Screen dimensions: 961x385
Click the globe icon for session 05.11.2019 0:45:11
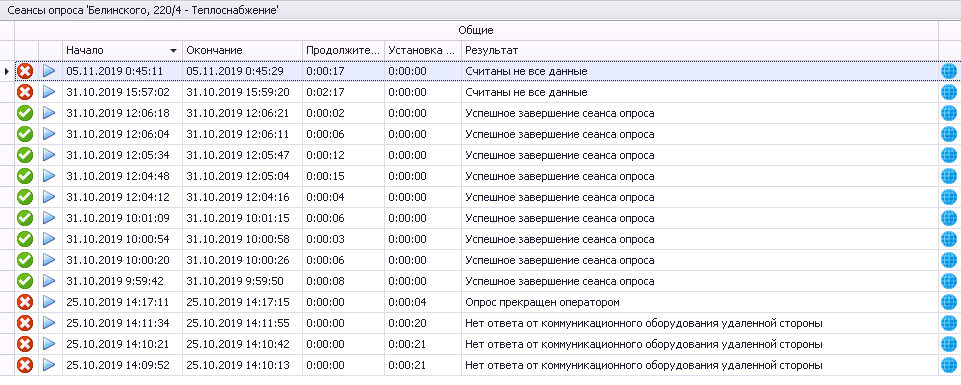click(x=948, y=72)
